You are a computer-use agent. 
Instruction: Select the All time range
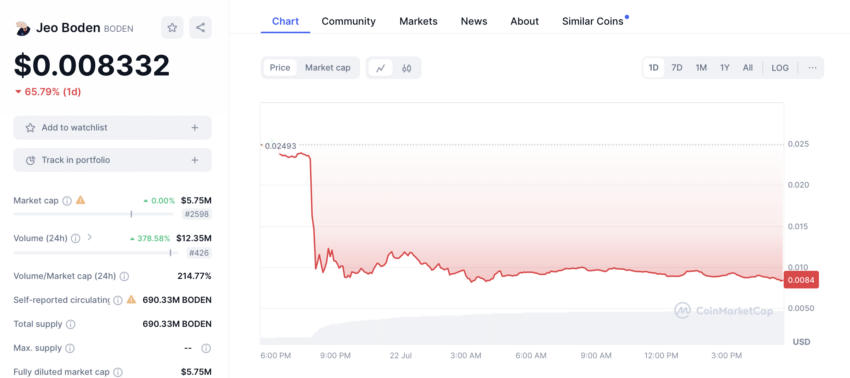click(x=748, y=68)
